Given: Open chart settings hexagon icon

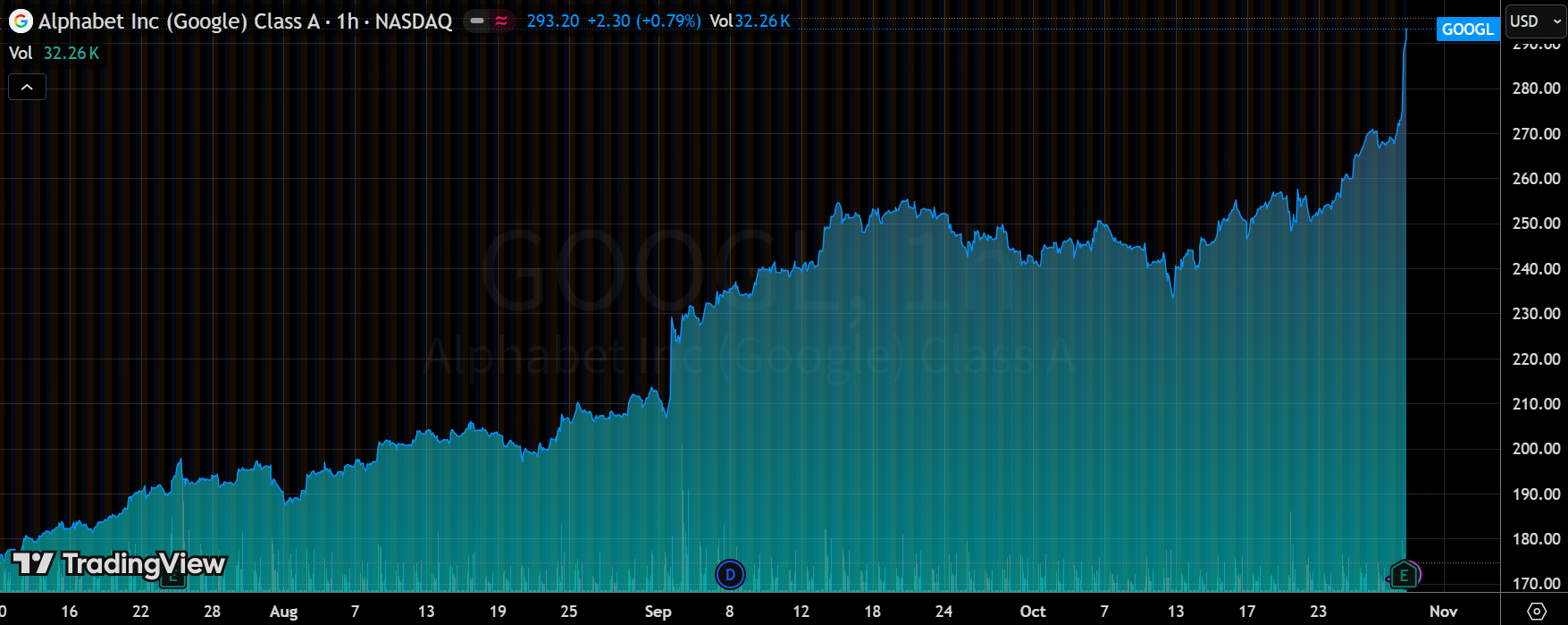Looking at the screenshot, I should click(1537, 612).
